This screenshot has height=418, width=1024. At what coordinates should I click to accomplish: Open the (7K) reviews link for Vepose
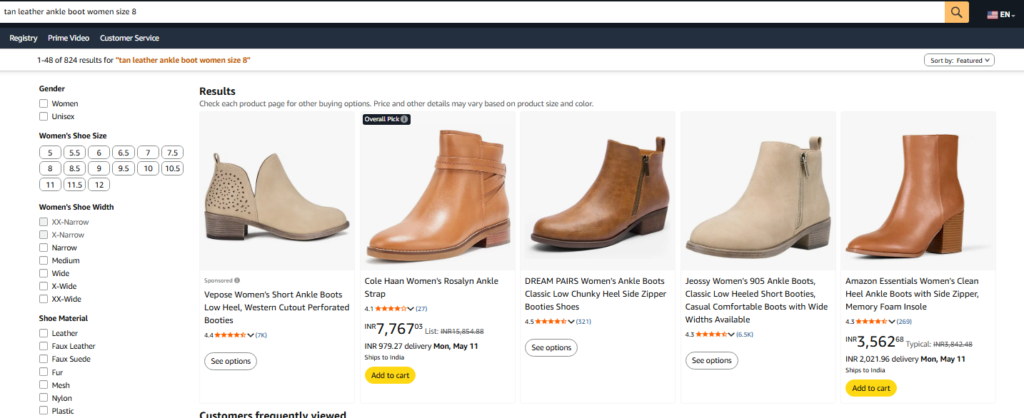coord(261,335)
